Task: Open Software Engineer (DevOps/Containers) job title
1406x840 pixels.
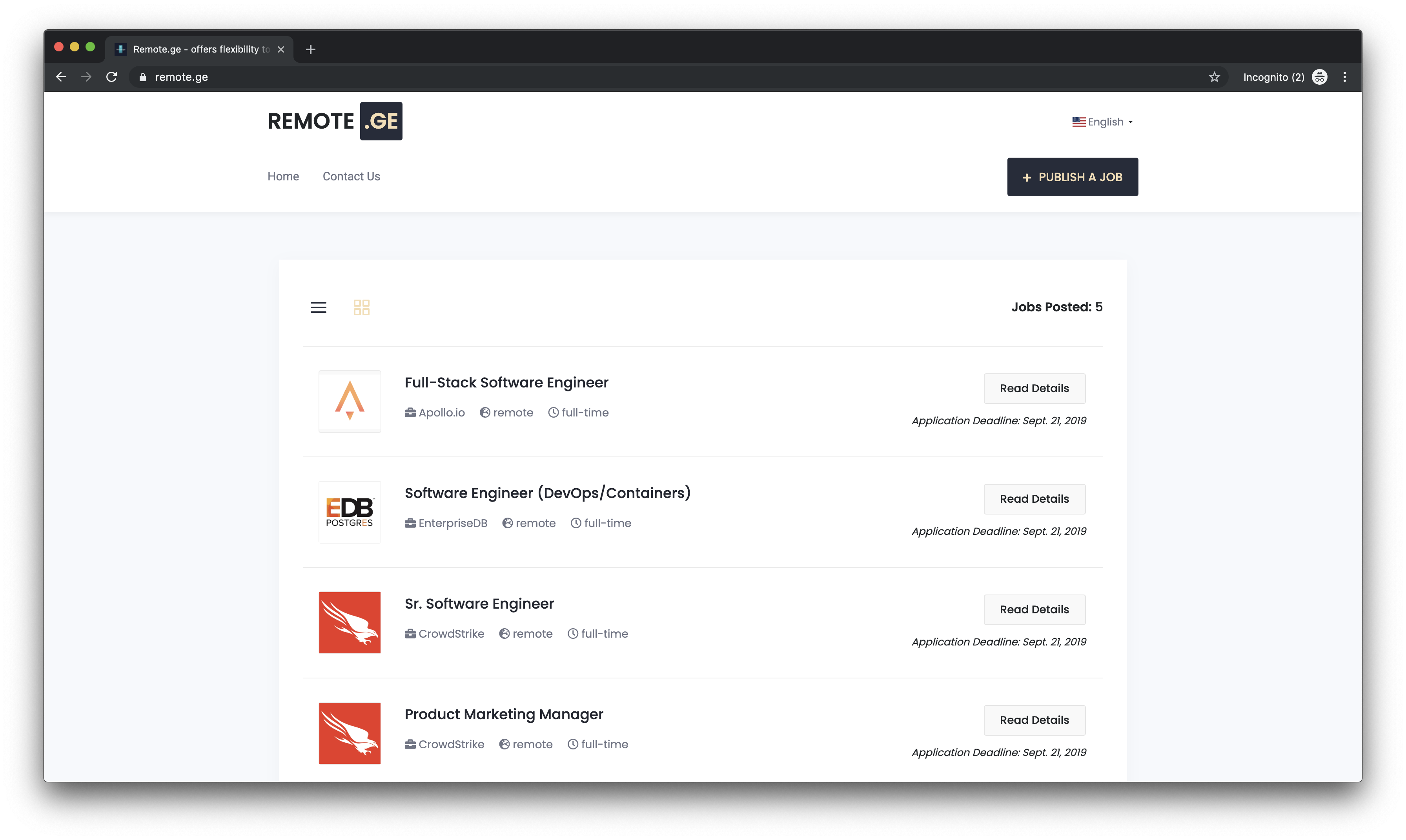Action: (x=547, y=493)
